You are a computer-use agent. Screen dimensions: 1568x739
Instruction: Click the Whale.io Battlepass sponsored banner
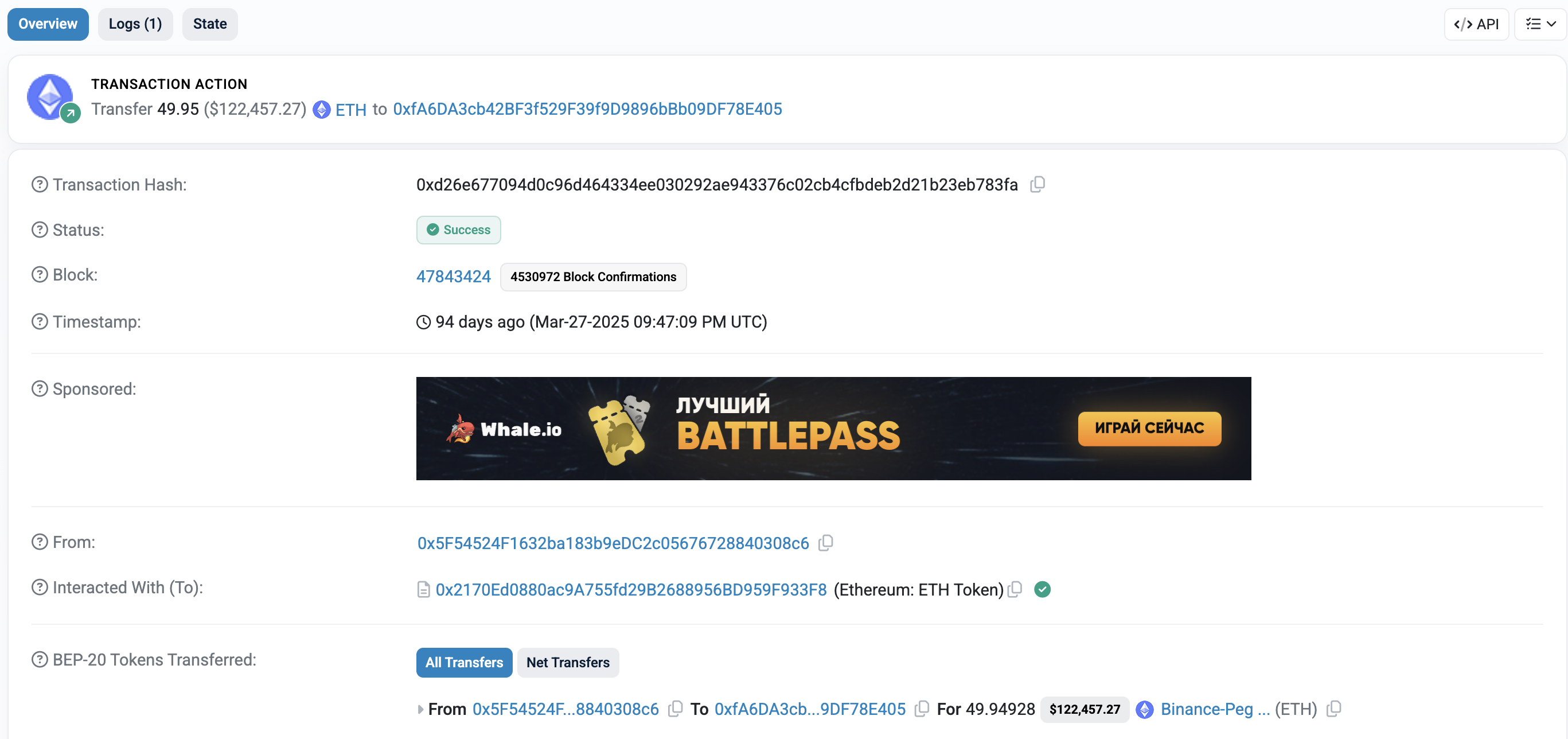833,429
